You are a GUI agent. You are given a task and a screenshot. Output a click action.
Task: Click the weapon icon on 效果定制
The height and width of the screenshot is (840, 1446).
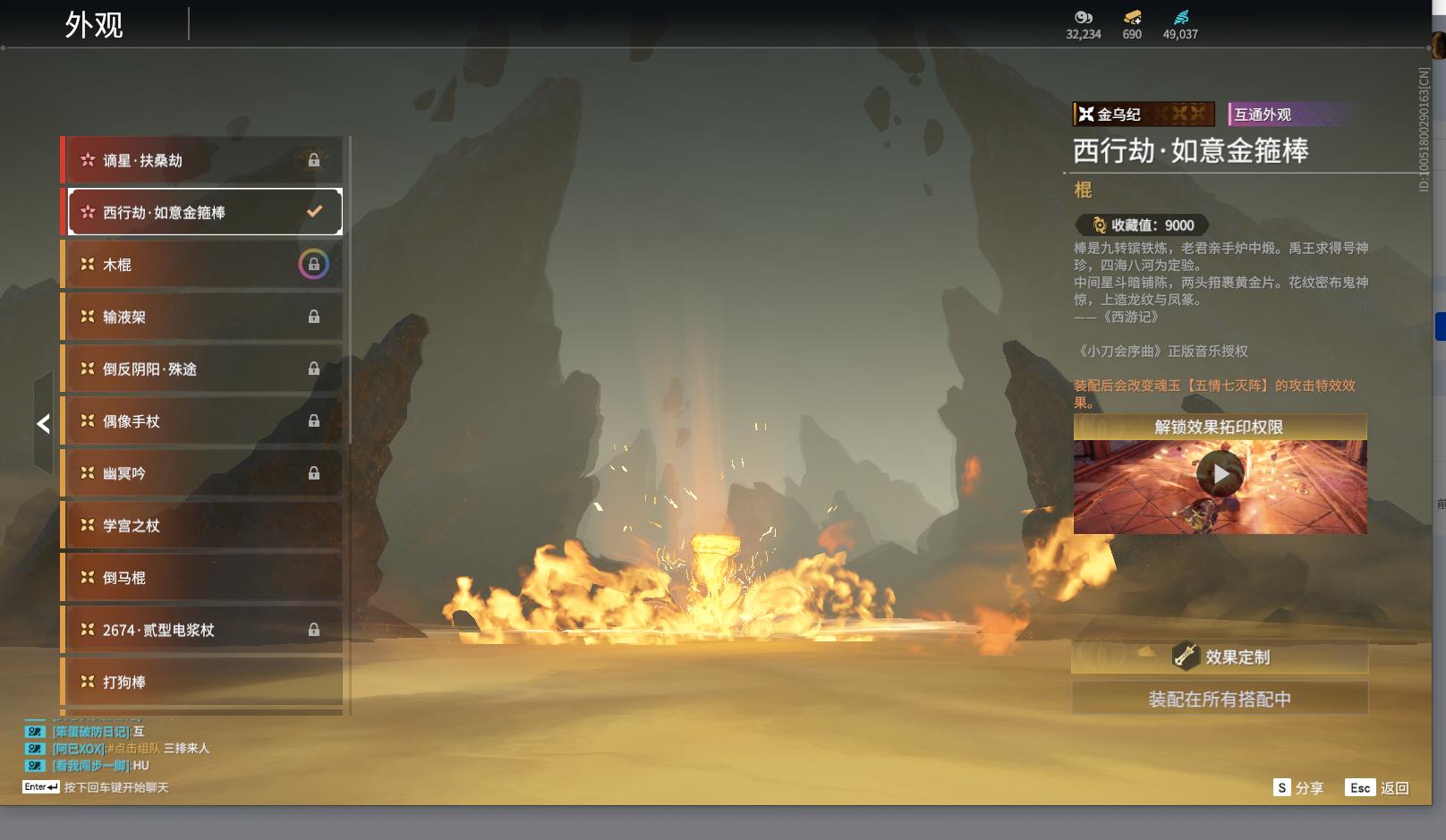pyautogui.click(x=1186, y=657)
